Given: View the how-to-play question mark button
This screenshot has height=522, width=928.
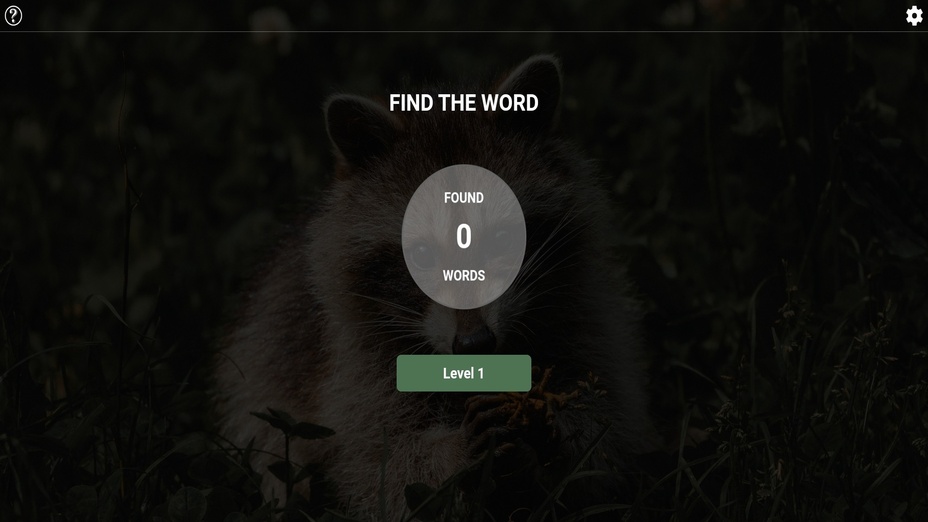Looking at the screenshot, I should (x=13, y=16).
